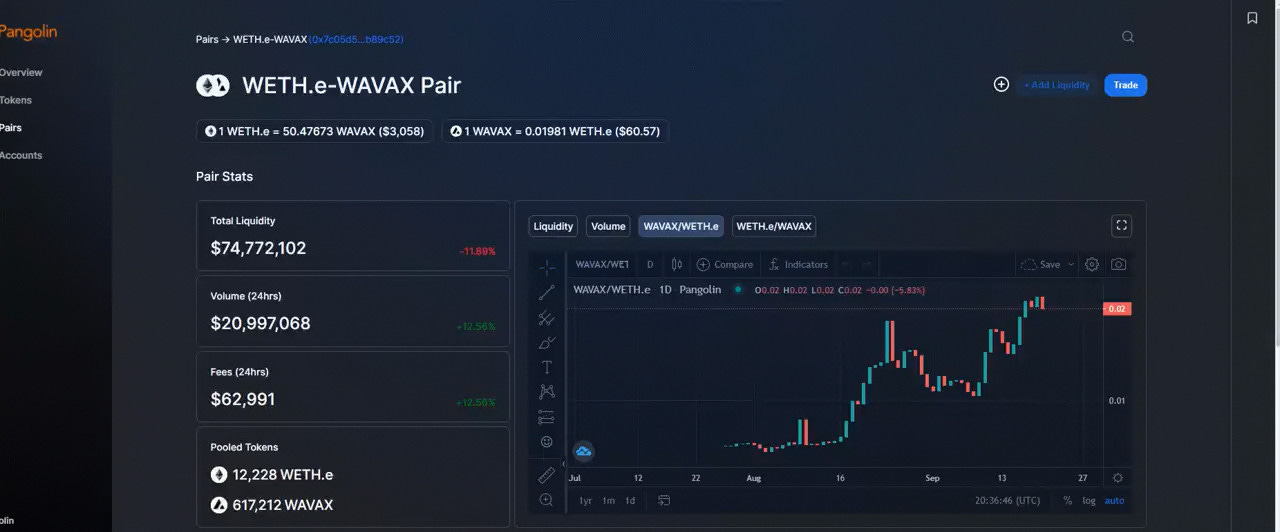The width and height of the screenshot is (1280, 532).
Task: Click the 1 WETH.e = 50.47673 WAVAX pill
Action: (315, 131)
